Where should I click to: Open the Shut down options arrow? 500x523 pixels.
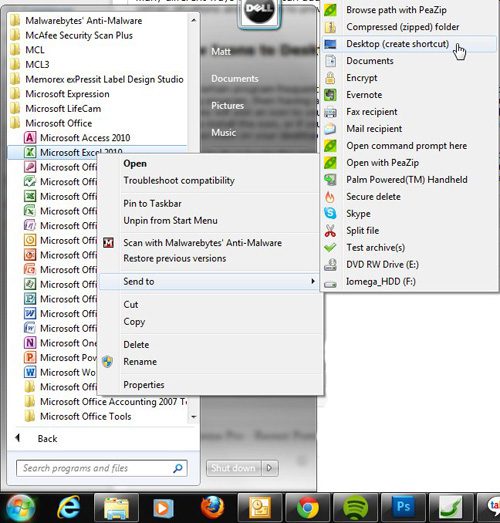click(270, 468)
